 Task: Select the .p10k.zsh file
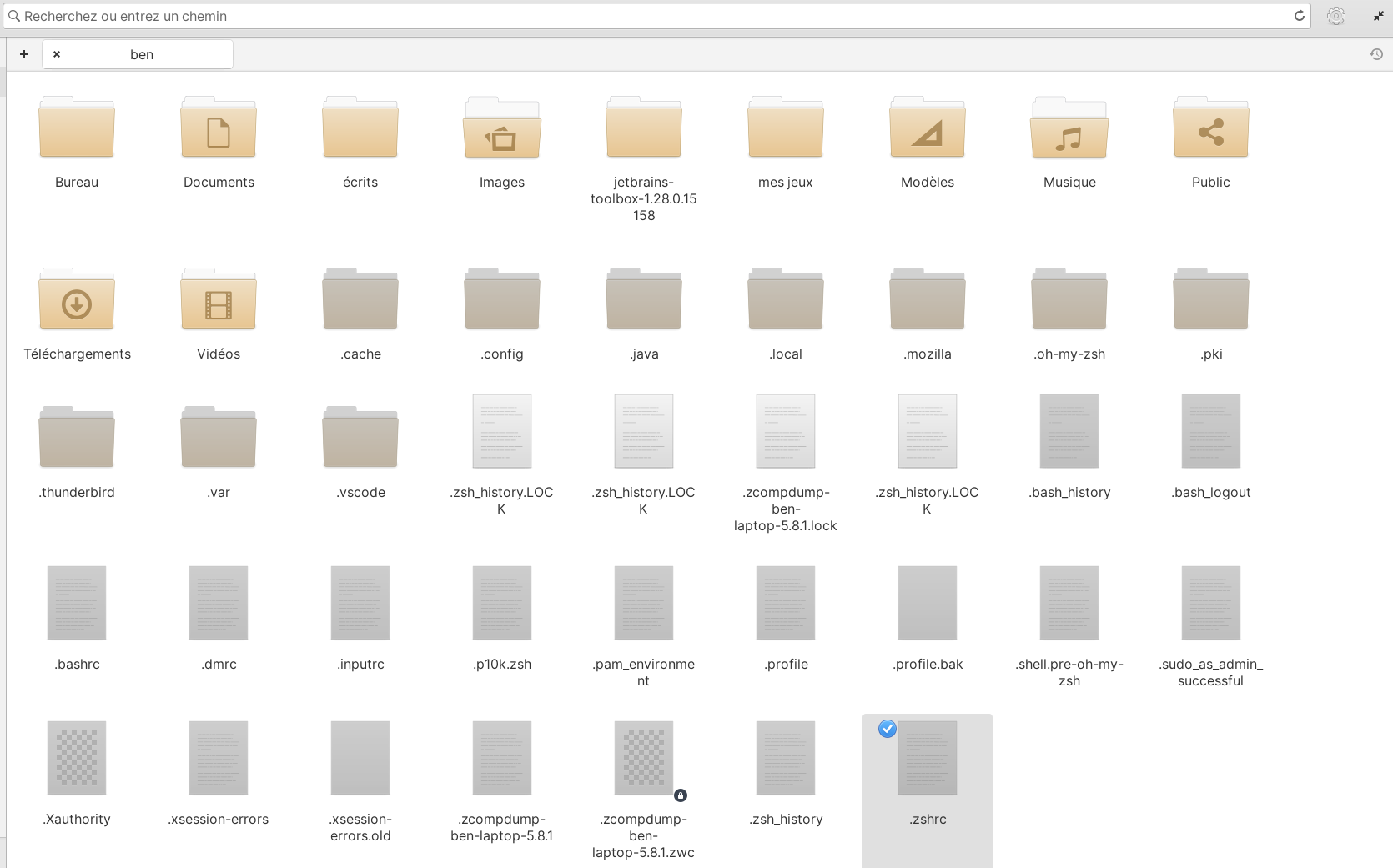pyautogui.click(x=502, y=603)
